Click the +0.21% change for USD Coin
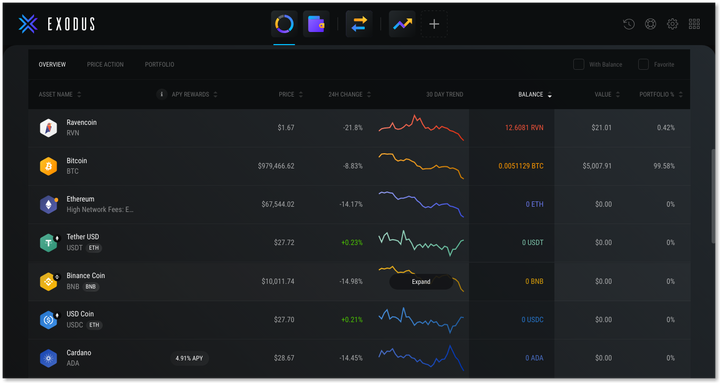 [352, 320]
